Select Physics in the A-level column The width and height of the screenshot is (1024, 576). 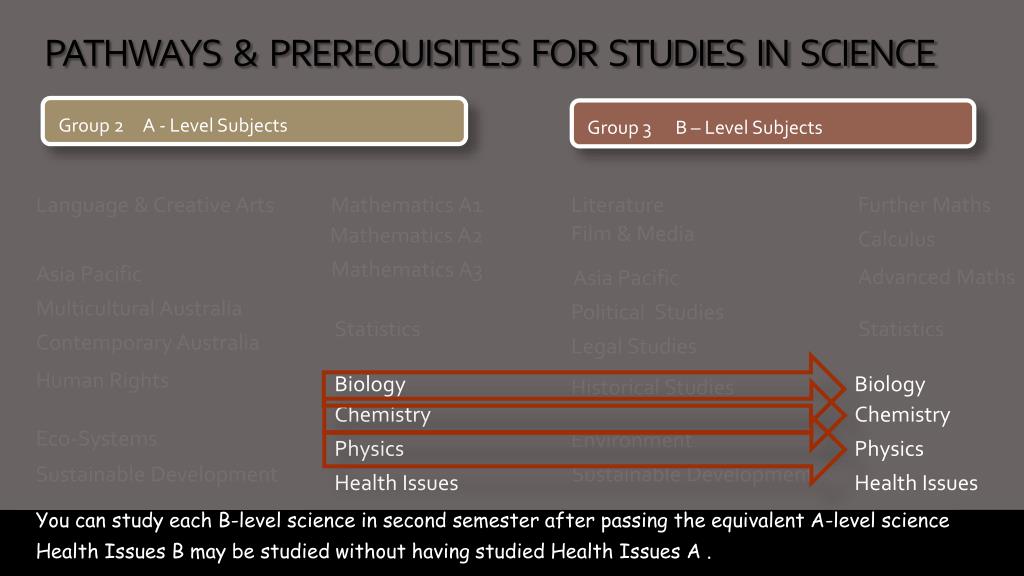[369, 449]
